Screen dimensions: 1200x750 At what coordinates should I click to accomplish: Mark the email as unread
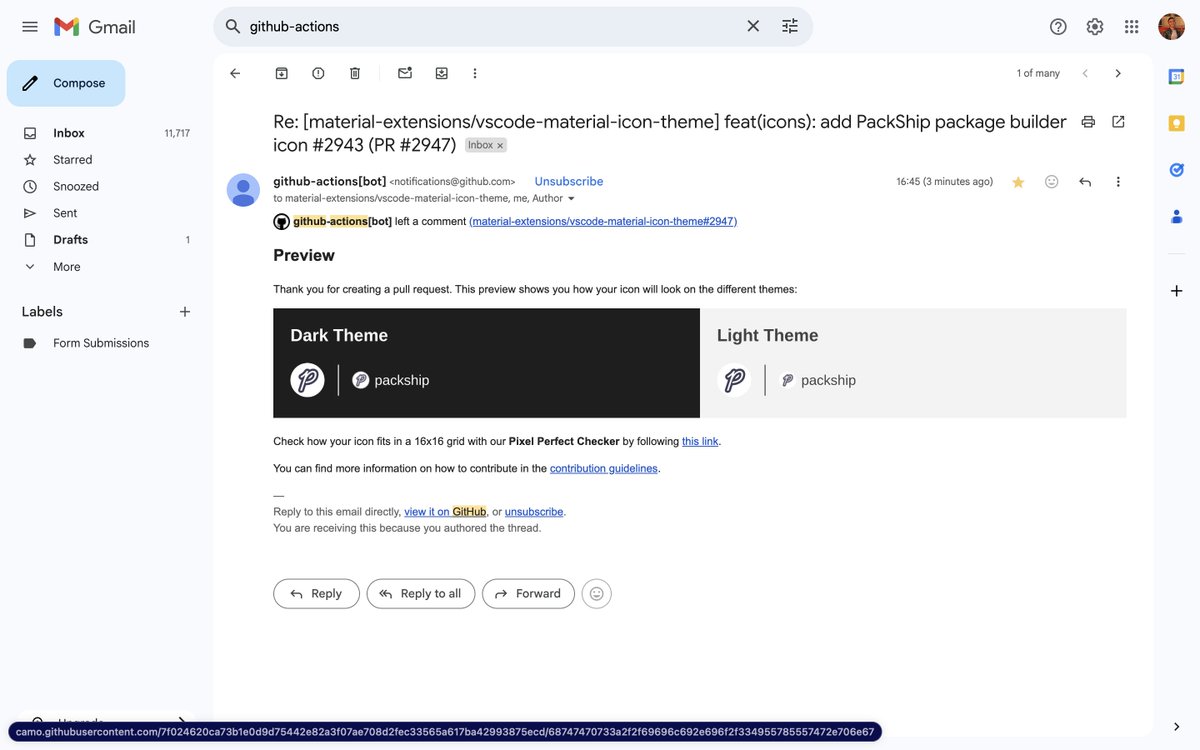click(405, 73)
